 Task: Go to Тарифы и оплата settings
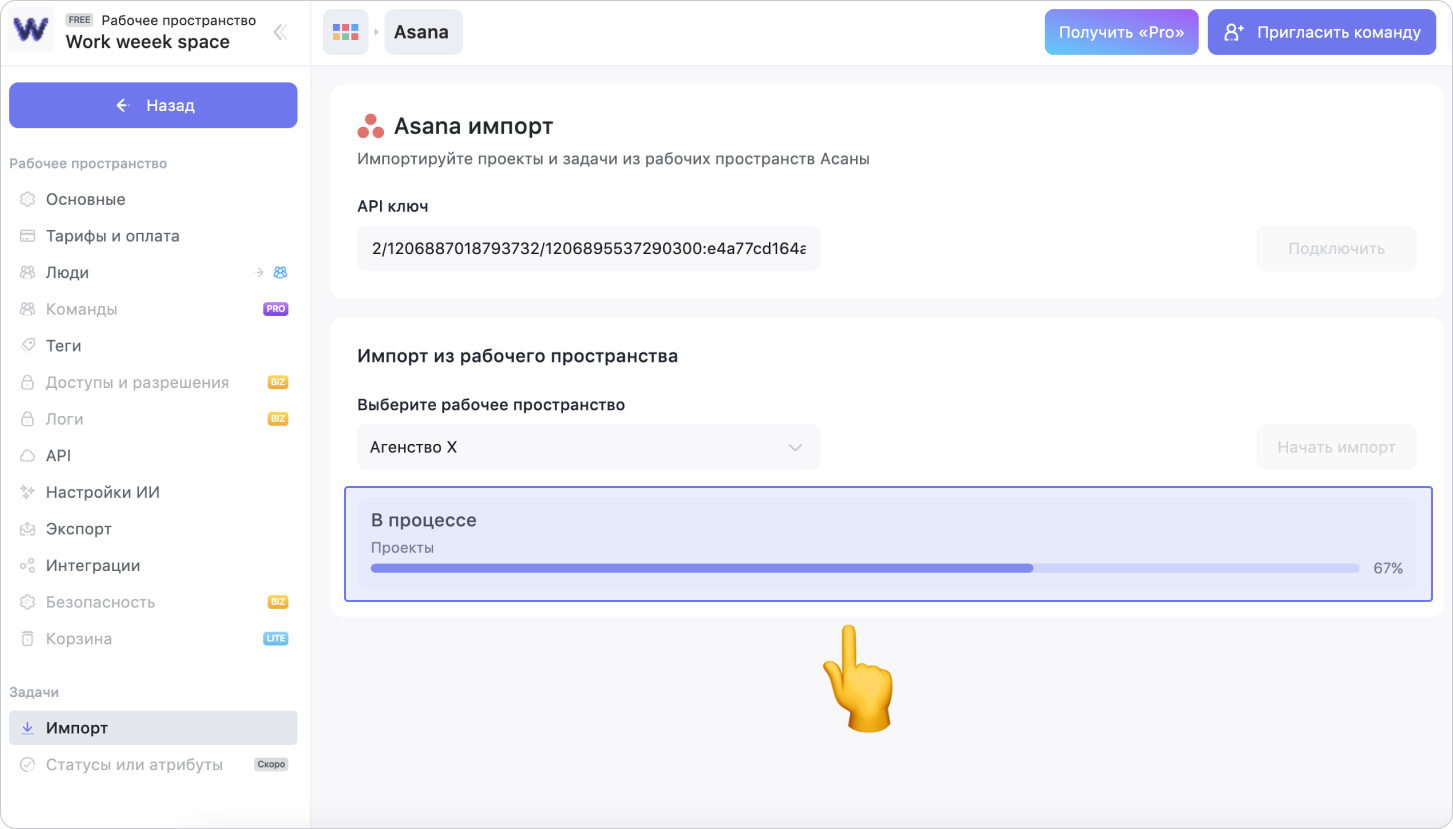(x=112, y=236)
